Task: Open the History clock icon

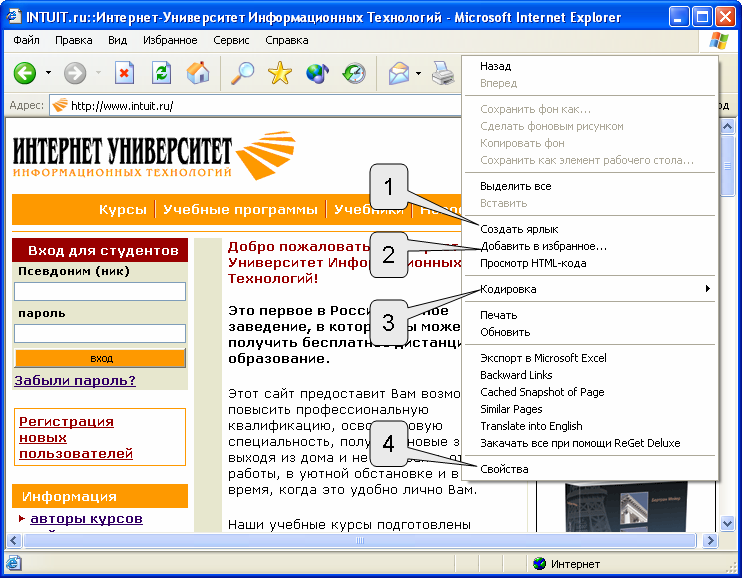Action: pos(354,73)
